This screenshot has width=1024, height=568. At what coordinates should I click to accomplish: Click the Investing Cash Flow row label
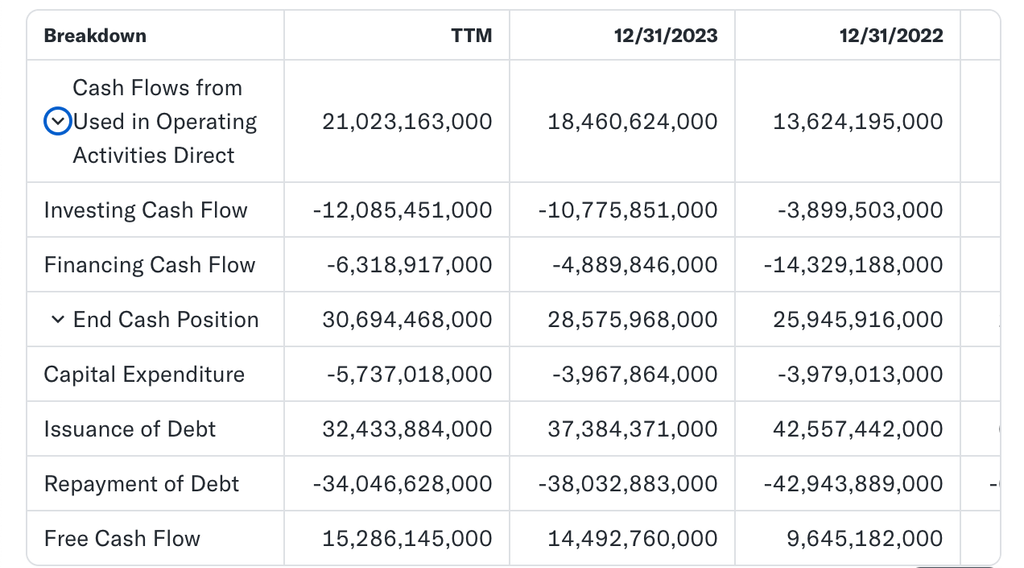tap(146, 210)
